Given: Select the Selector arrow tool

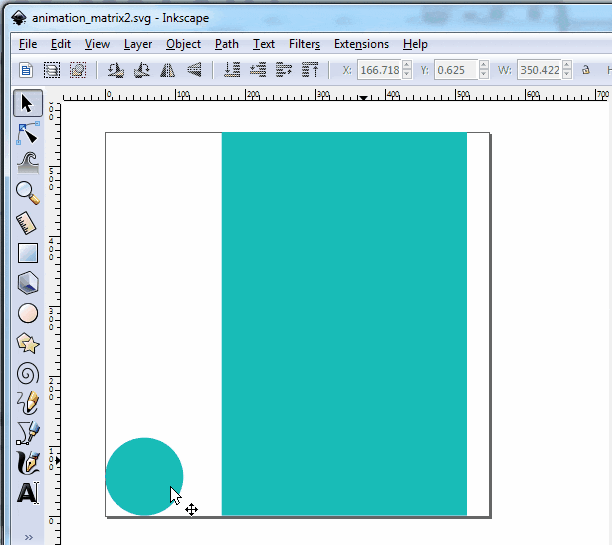Looking at the screenshot, I should point(28,103).
